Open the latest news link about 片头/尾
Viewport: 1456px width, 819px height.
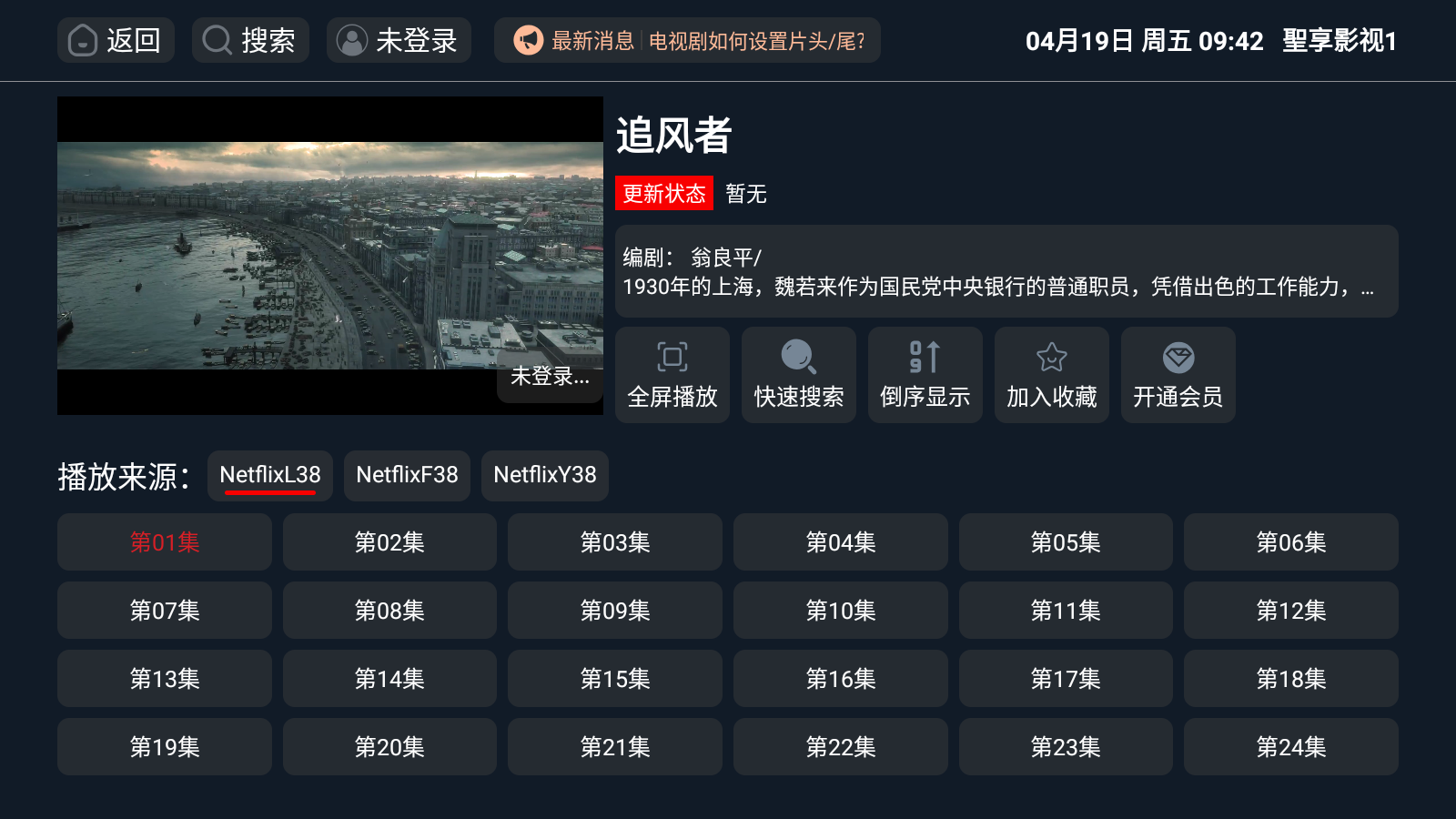click(x=756, y=41)
